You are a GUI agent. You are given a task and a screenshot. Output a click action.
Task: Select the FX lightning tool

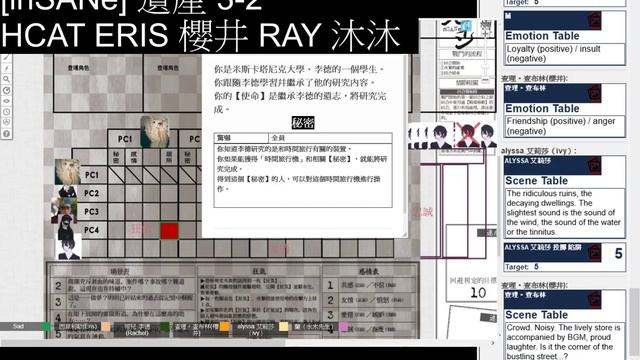6,68
